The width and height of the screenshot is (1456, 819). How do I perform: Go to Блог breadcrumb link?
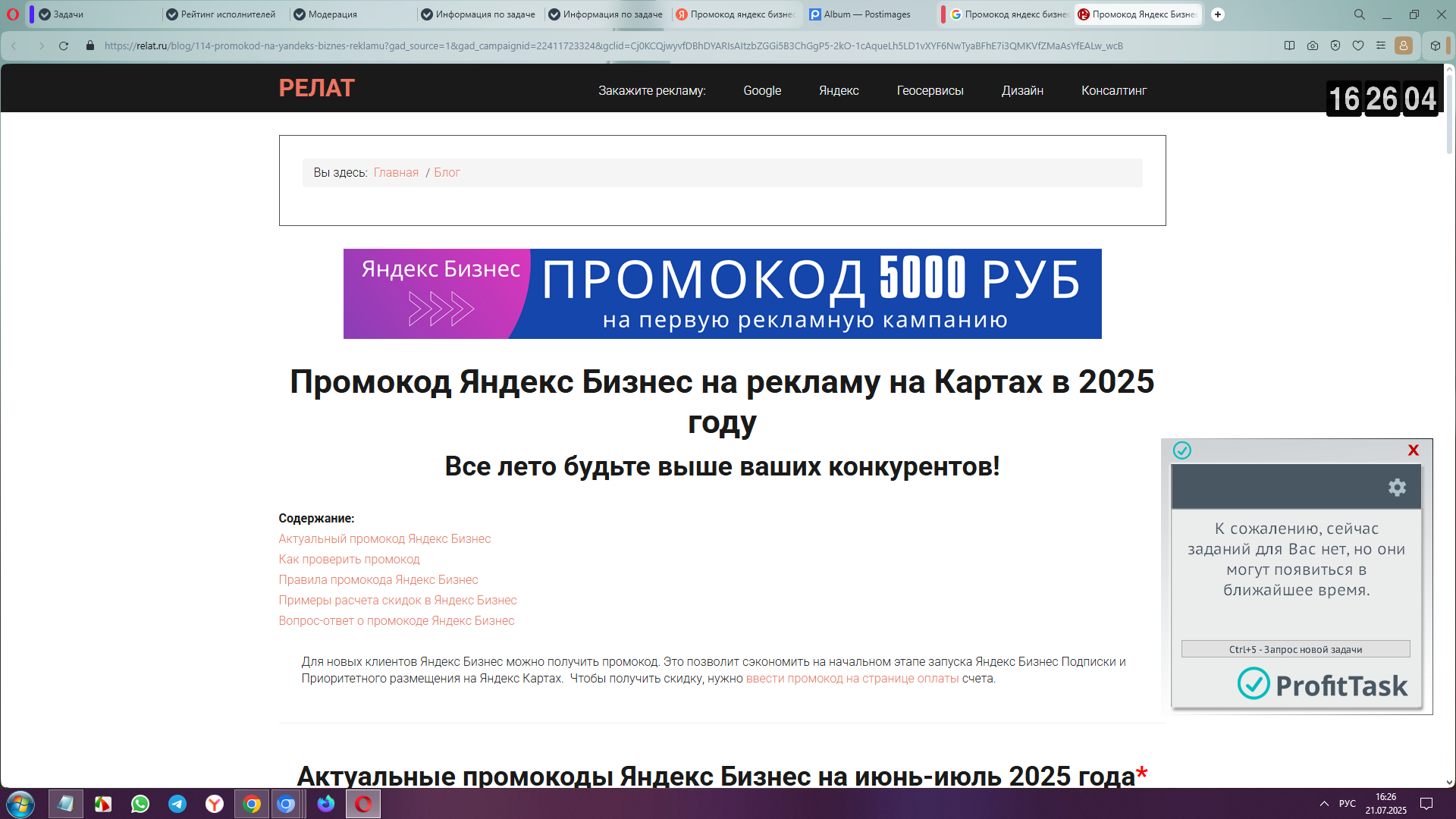tap(447, 173)
